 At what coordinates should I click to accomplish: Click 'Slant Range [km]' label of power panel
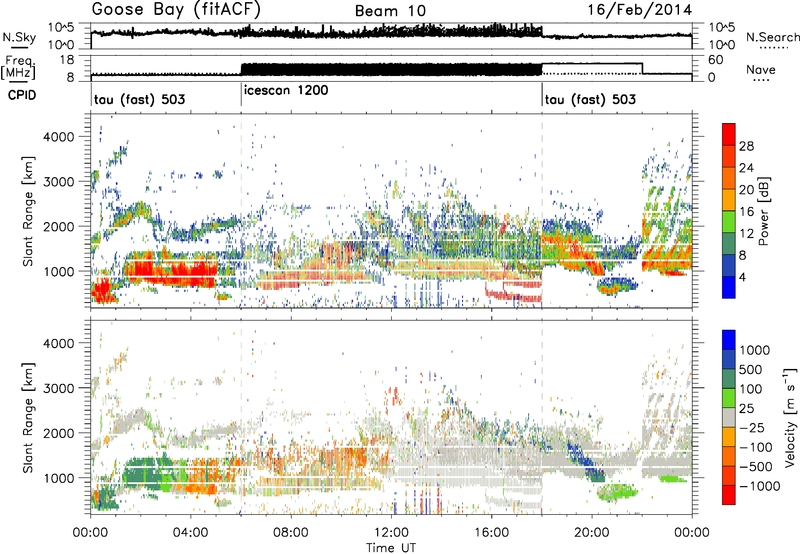coord(28,211)
